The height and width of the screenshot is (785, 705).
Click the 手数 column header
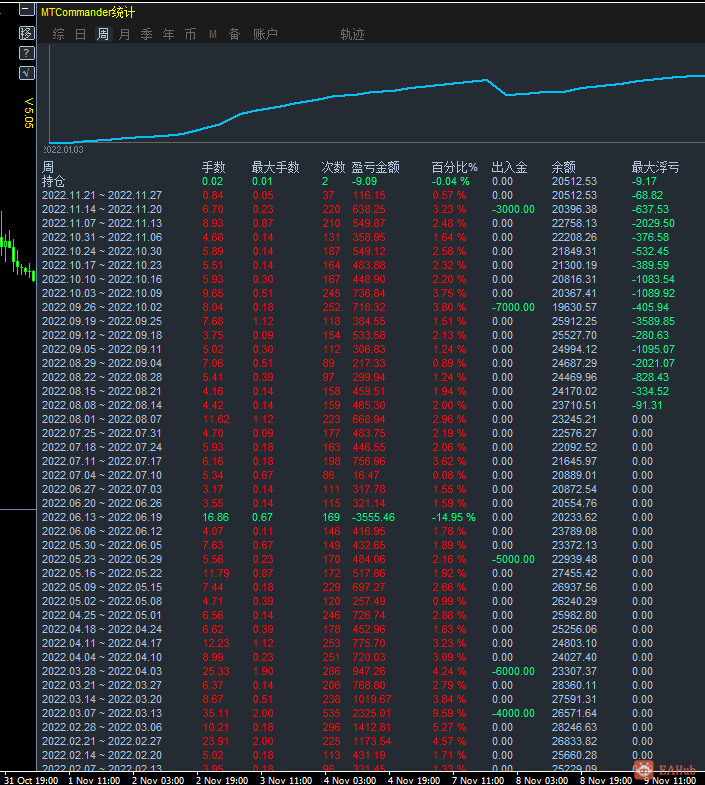click(214, 167)
